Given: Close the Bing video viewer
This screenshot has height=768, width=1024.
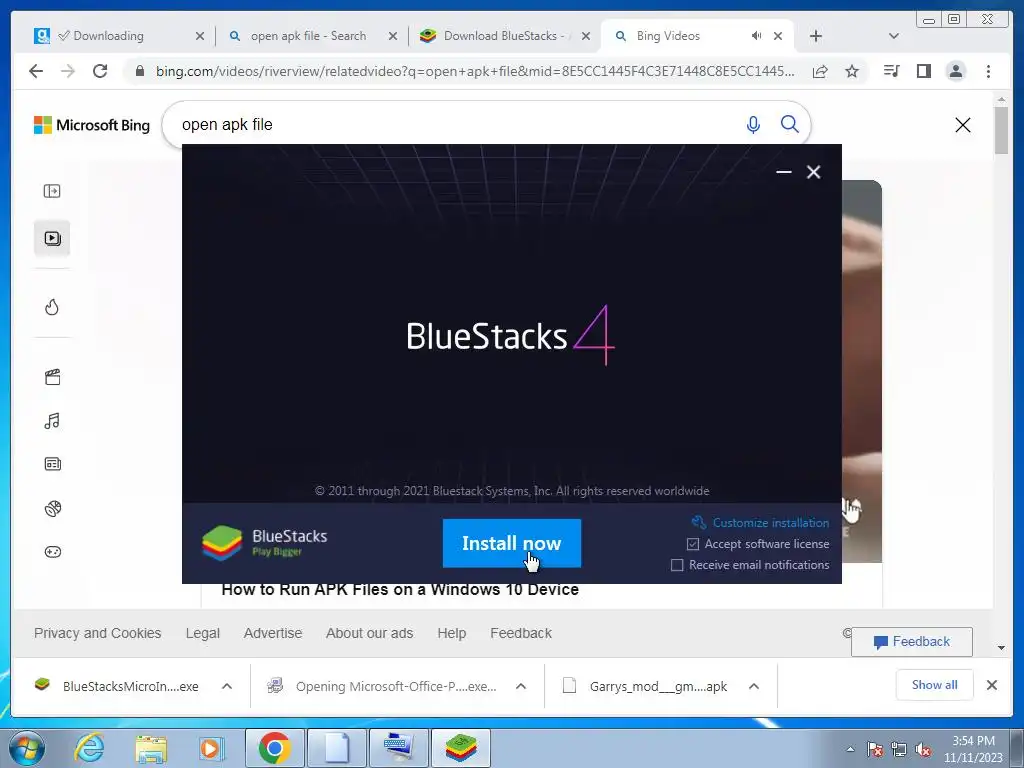Looking at the screenshot, I should click(x=963, y=125).
